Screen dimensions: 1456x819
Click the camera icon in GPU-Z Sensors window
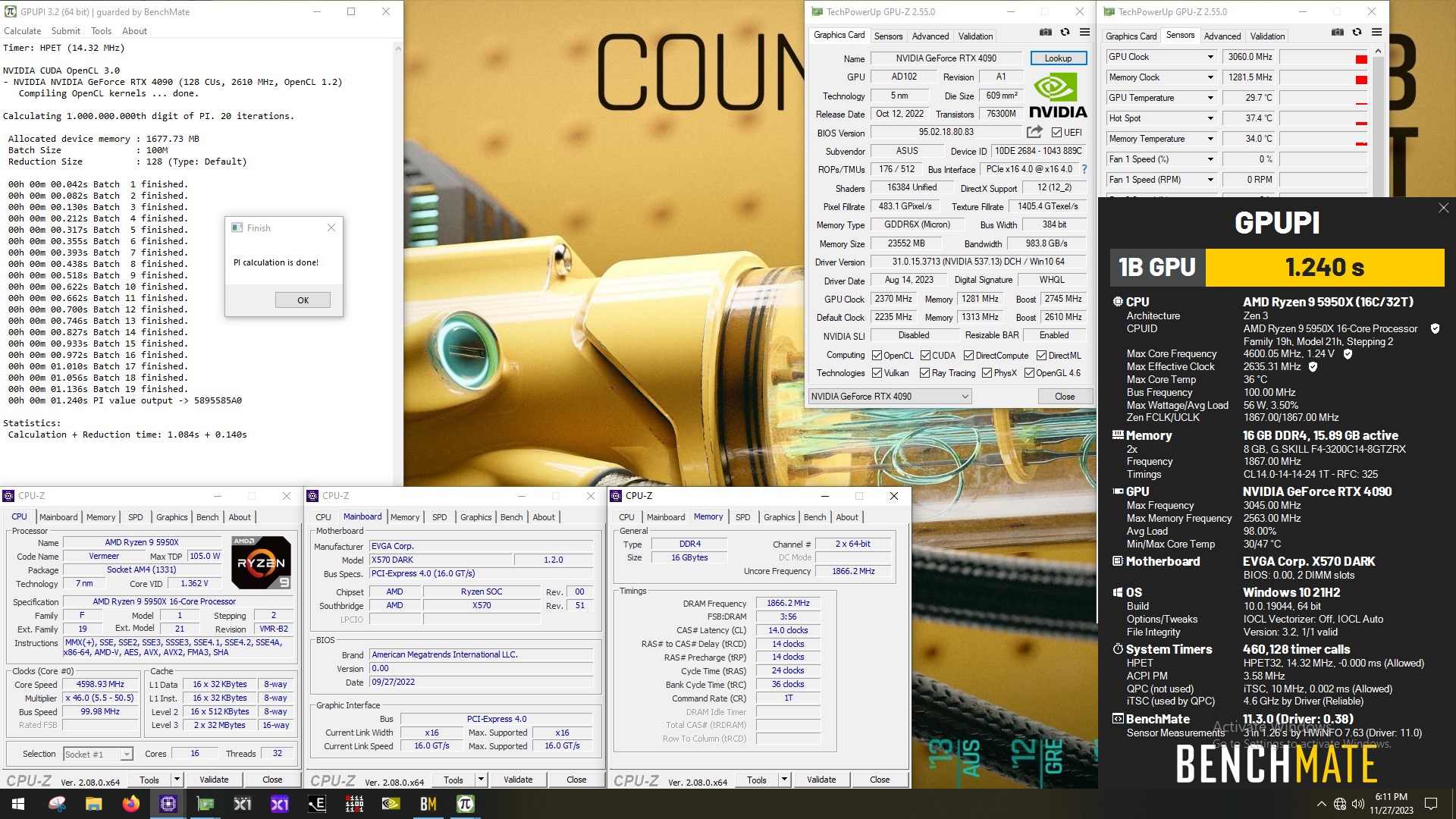click(1338, 33)
